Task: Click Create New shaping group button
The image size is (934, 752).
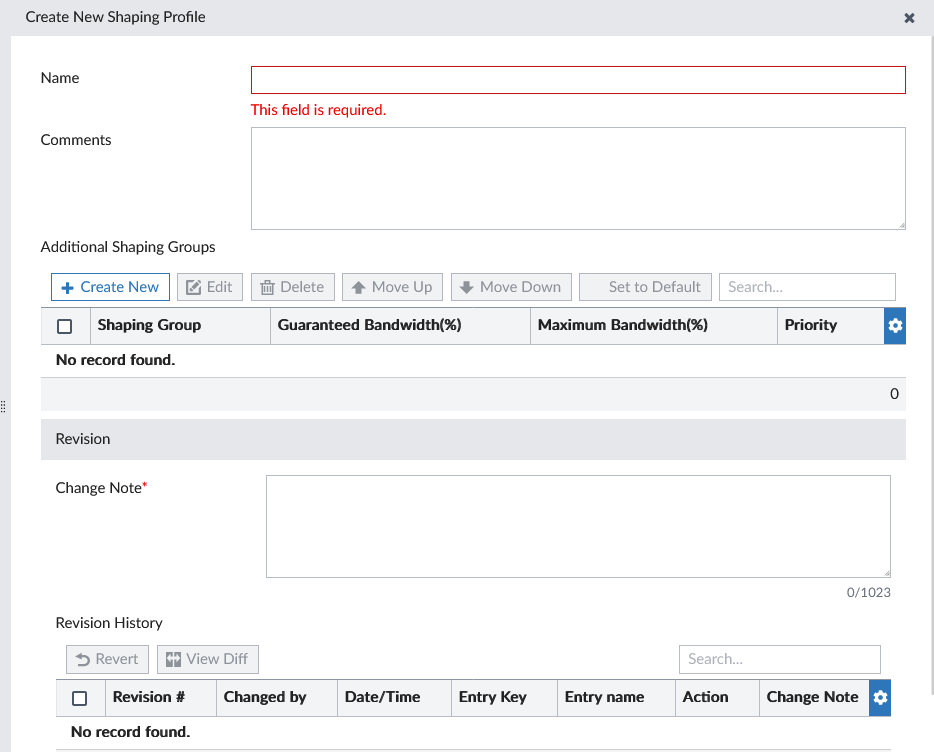Action: pyautogui.click(x=110, y=287)
